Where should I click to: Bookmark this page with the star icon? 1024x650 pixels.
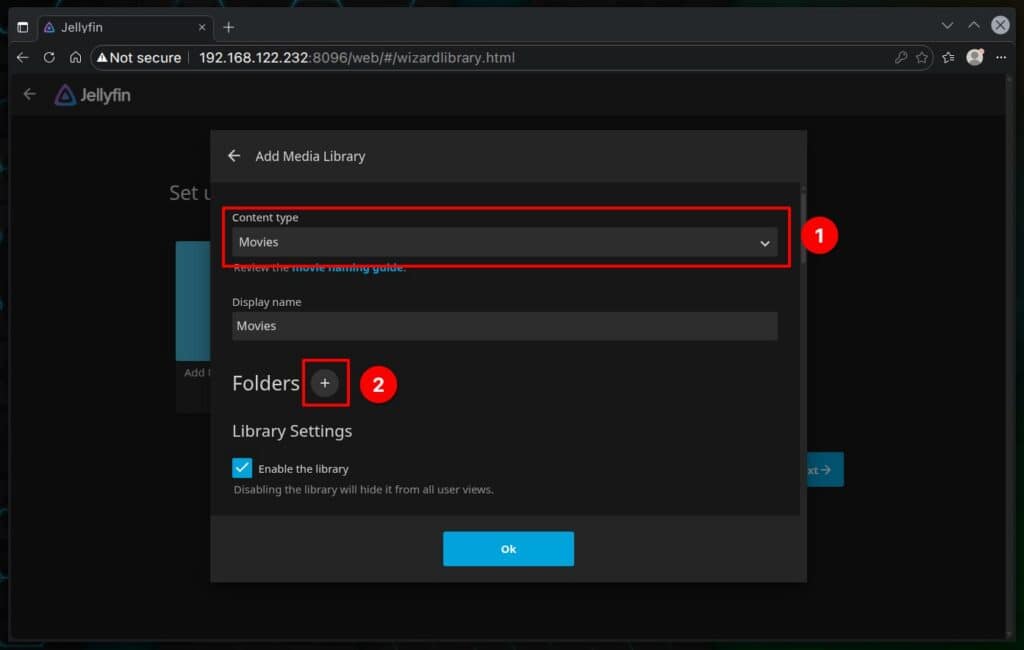tap(922, 58)
